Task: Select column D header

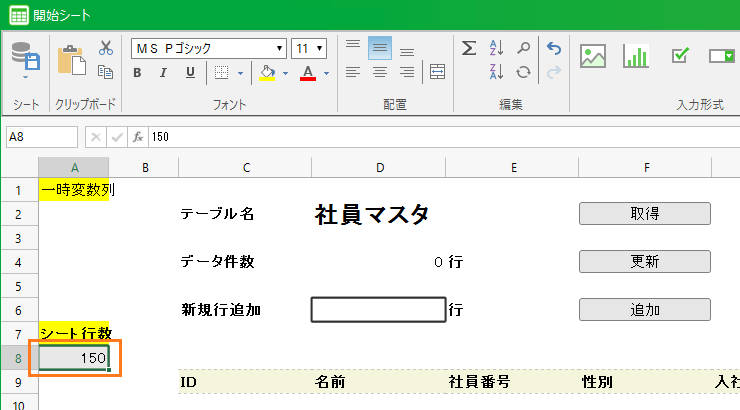Action: 379,167
